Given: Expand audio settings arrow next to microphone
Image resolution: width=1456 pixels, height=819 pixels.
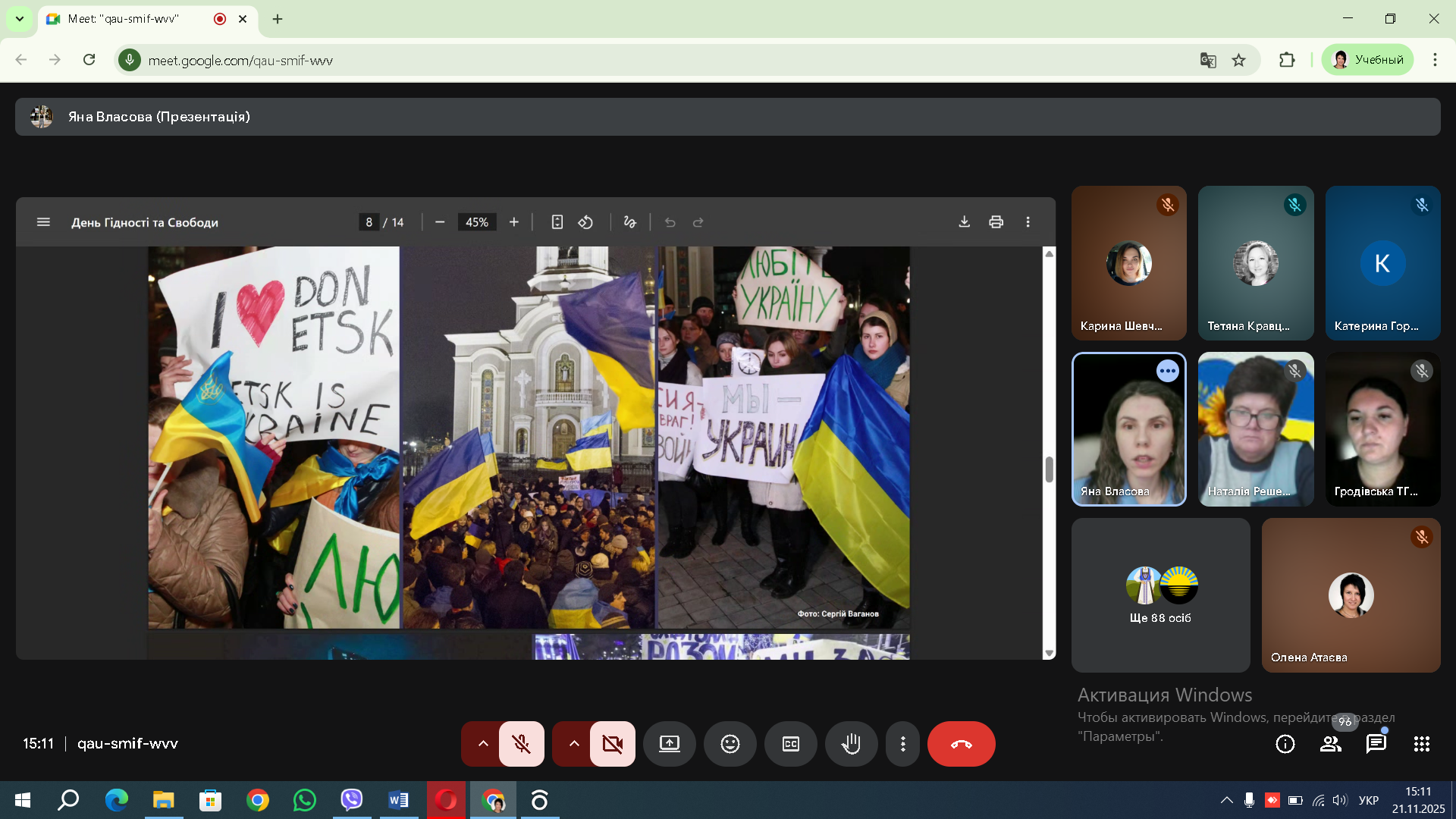Looking at the screenshot, I should click(x=482, y=744).
